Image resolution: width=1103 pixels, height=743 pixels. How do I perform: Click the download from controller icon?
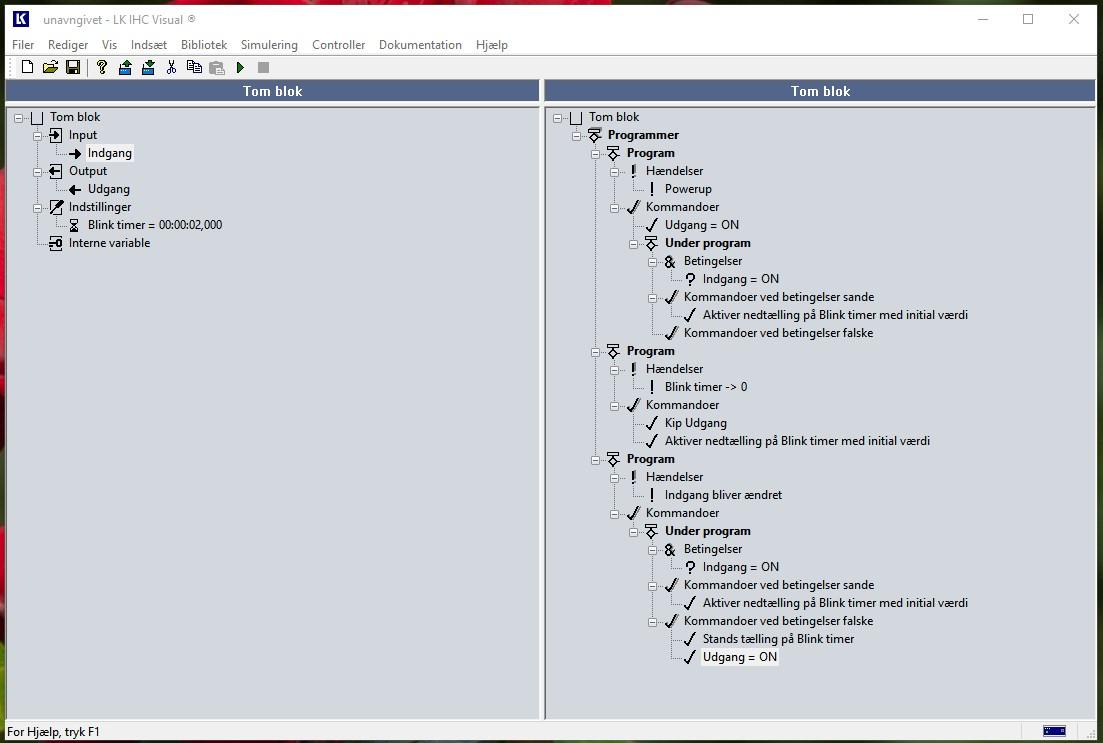tap(148, 67)
